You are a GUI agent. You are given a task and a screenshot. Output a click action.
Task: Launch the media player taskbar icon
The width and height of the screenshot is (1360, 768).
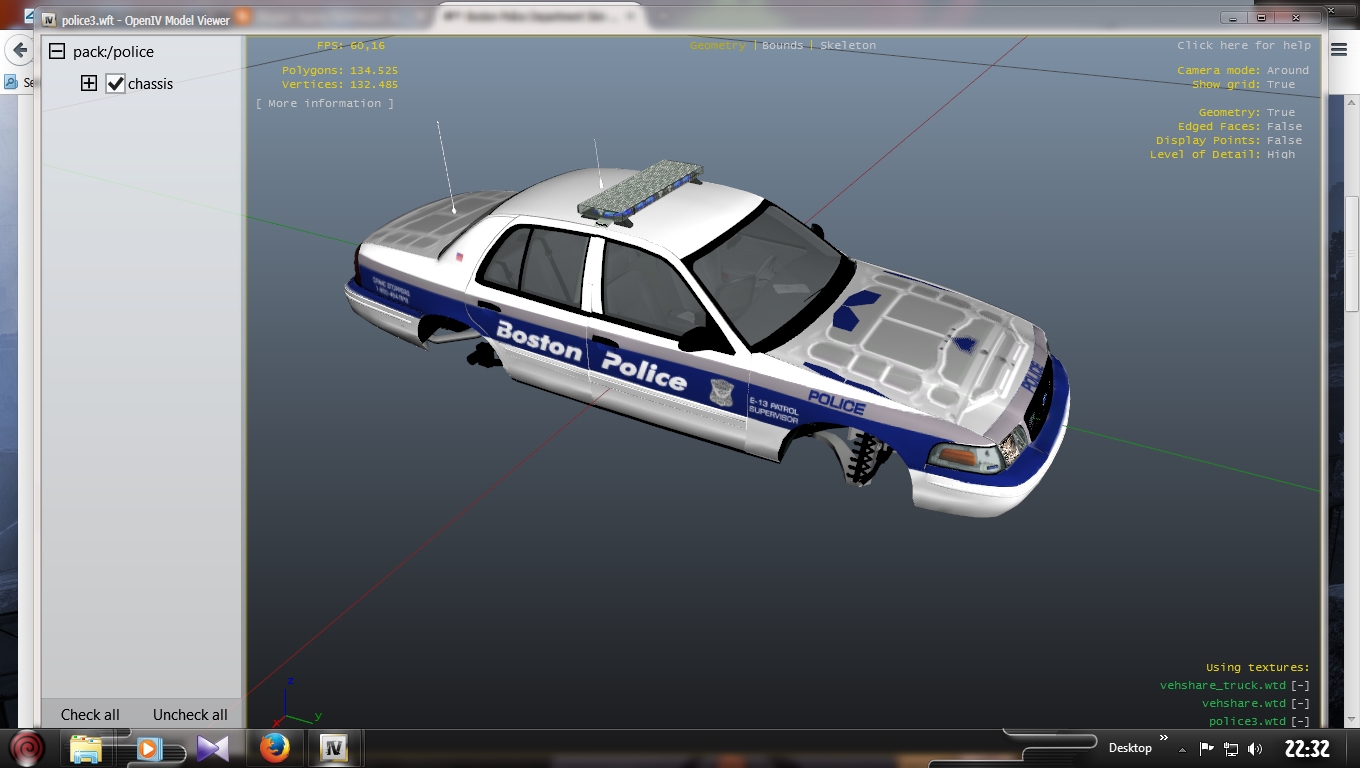click(x=149, y=748)
